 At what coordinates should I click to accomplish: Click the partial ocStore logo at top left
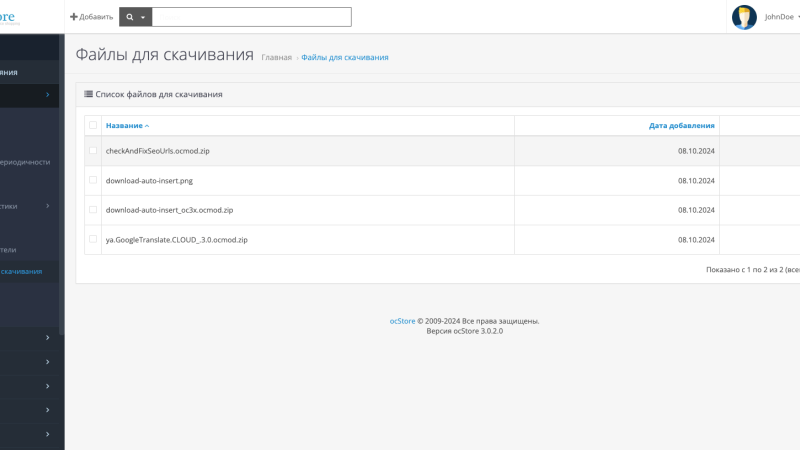(x=9, y=18)
